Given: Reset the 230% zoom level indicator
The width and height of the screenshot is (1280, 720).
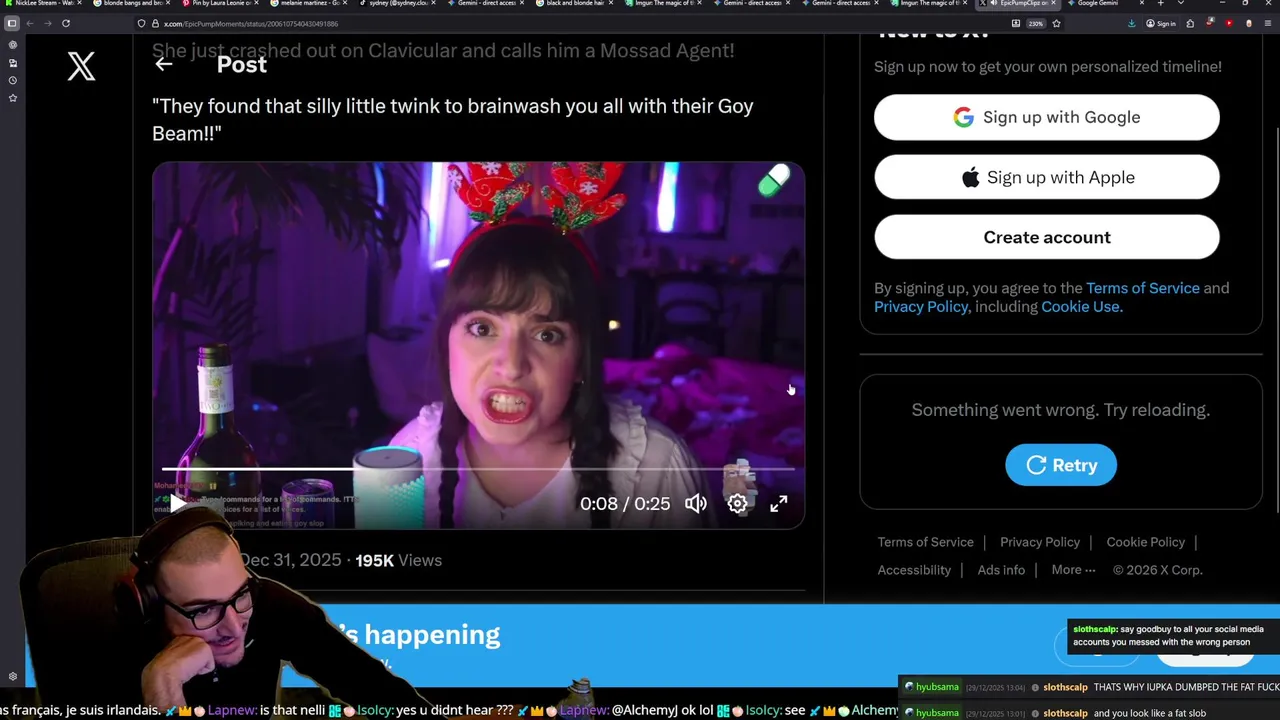Looking at the screenshot, I should [1036, 23].
